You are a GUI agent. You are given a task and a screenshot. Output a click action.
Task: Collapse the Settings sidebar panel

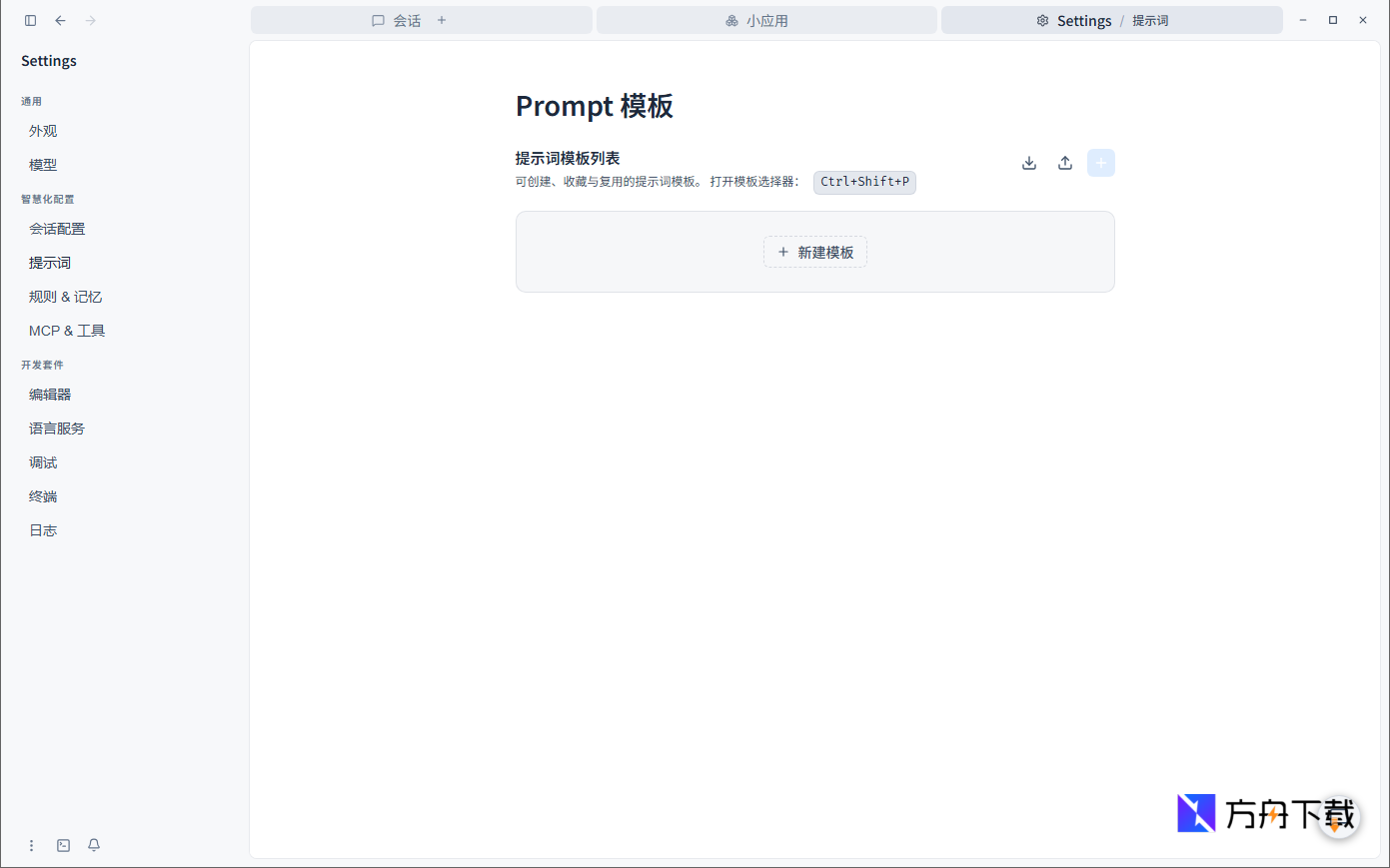(30, 20)
